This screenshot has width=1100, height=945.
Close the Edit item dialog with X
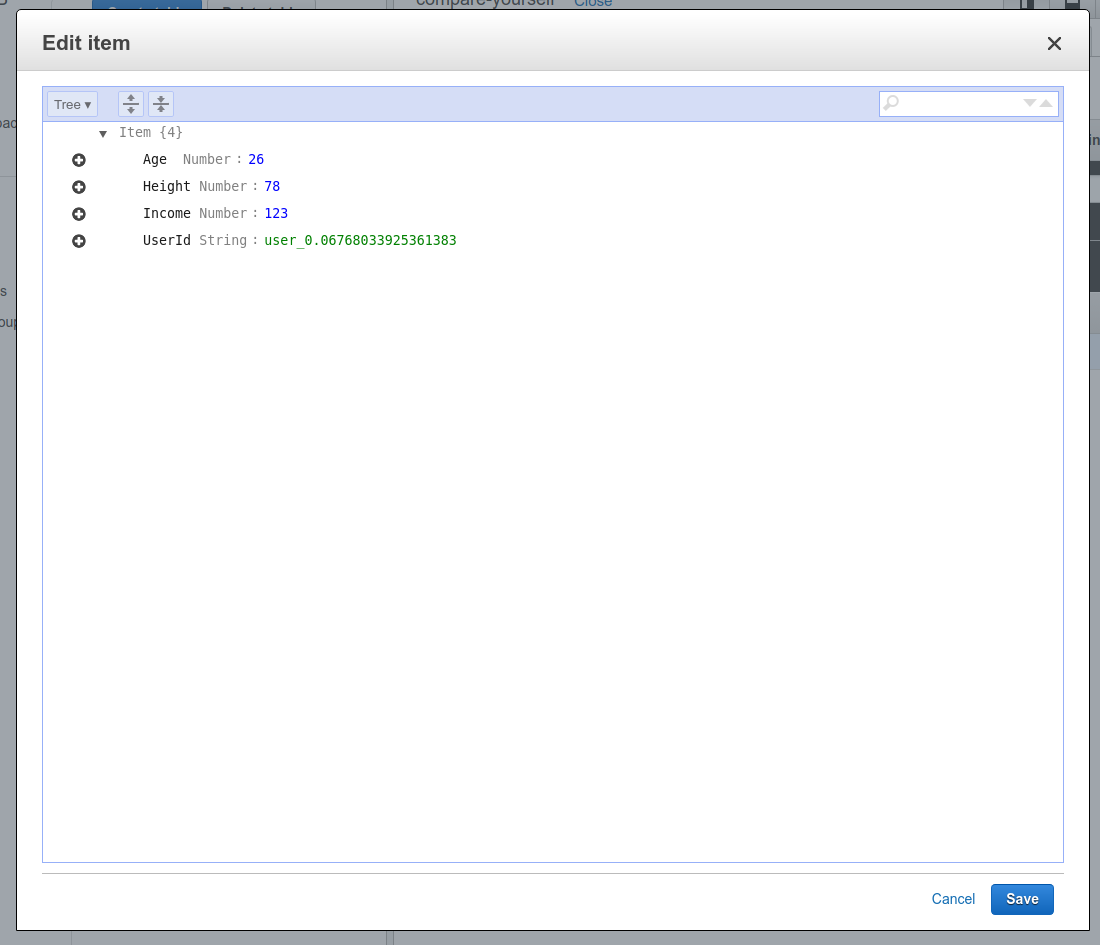pyautogui.click(x=1054, y=43)
